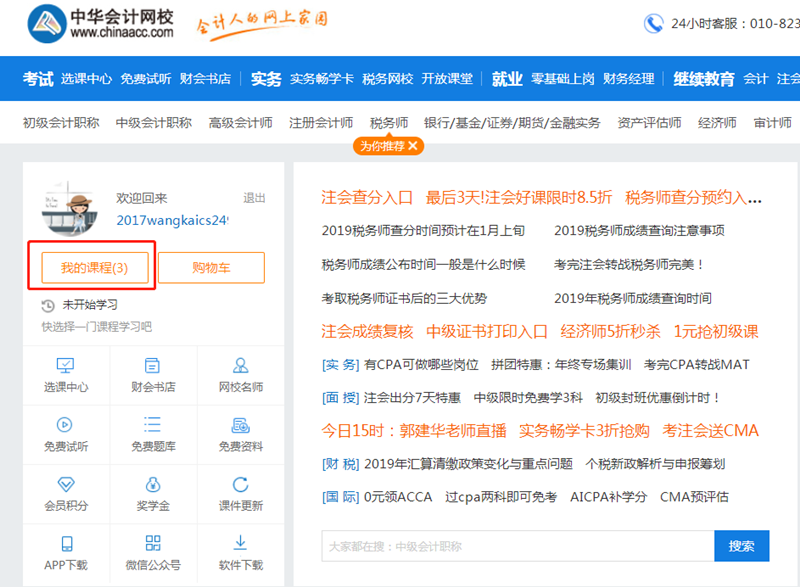Click the 24-hour customer service phone icon
The image size is (800, 587).
coord(655,23)
